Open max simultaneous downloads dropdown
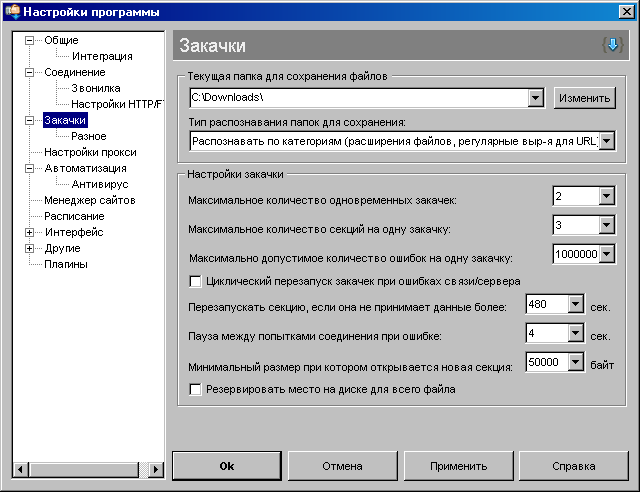Viewport: 640px width, 492px height. pos(607,196)
